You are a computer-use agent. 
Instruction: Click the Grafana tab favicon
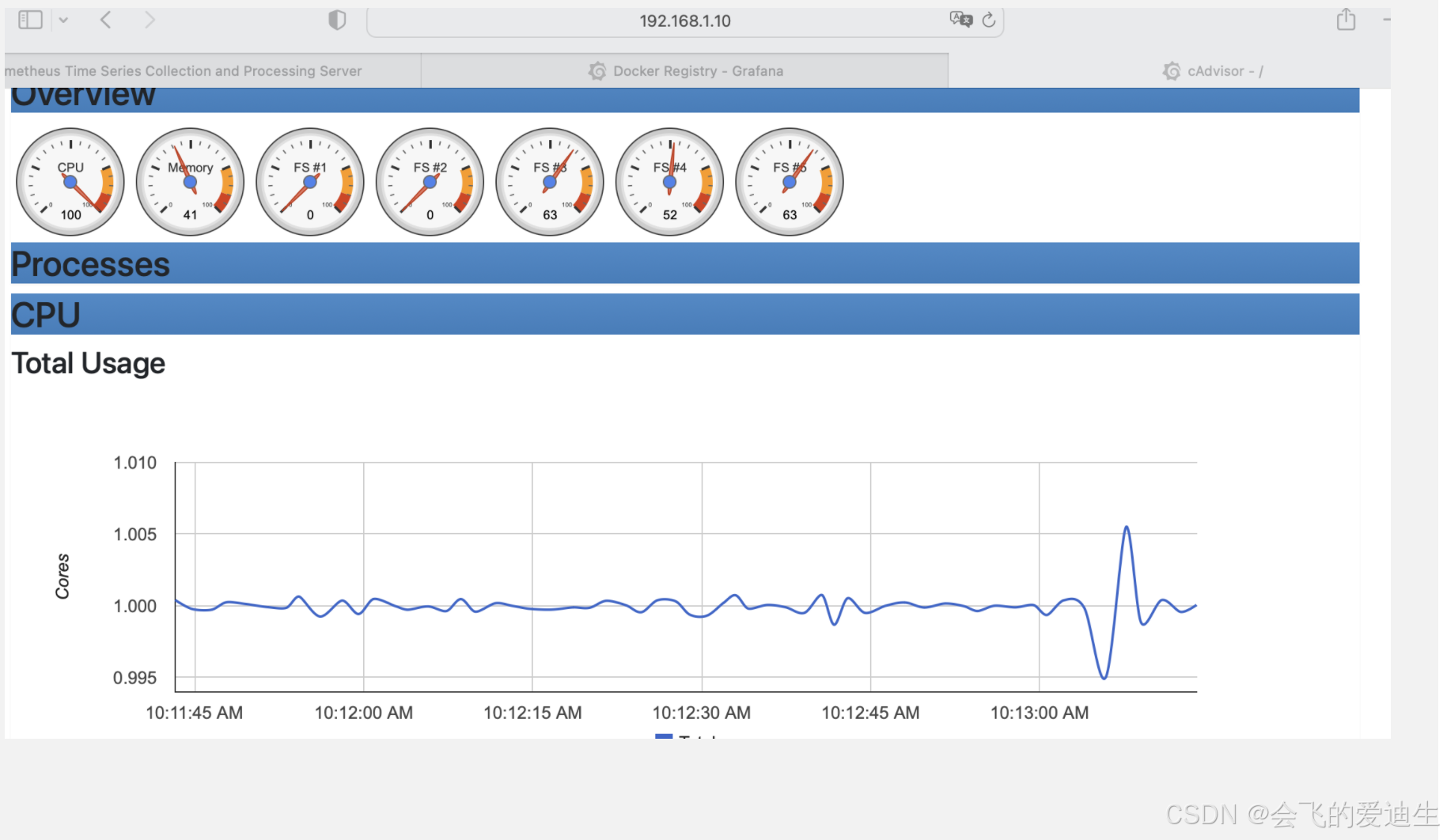pos(597,71)
